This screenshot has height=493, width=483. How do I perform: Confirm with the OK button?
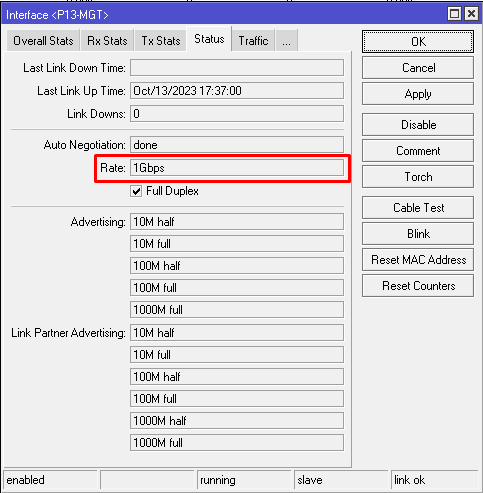pyautogui.click(x=418, y=42)
